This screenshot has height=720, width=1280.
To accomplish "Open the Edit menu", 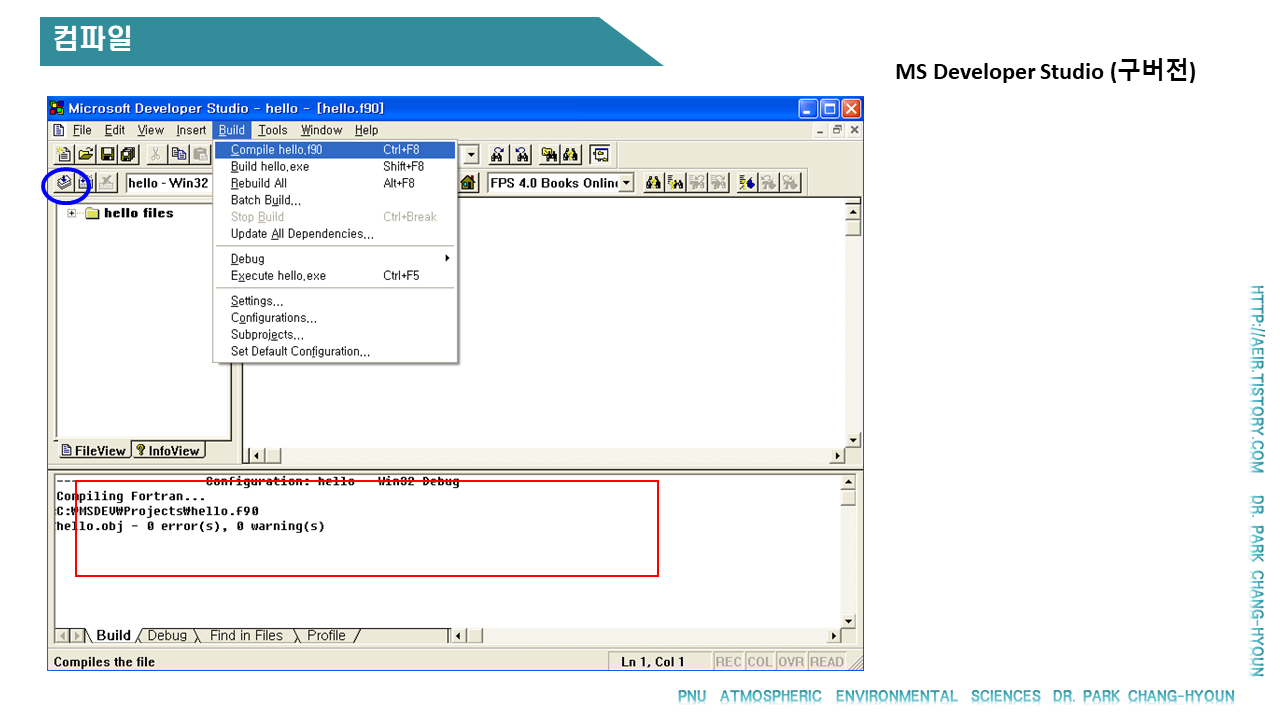I will (115, 130).
